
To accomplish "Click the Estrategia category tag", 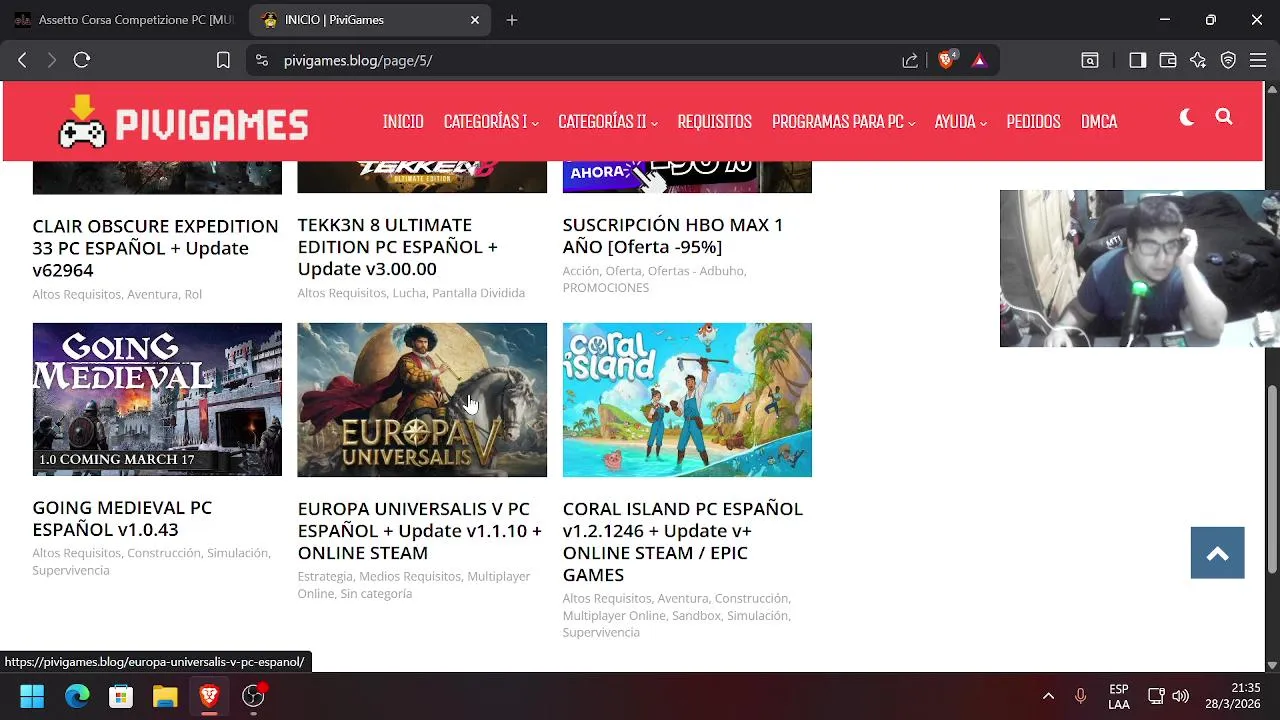I will tap(325, 576).
